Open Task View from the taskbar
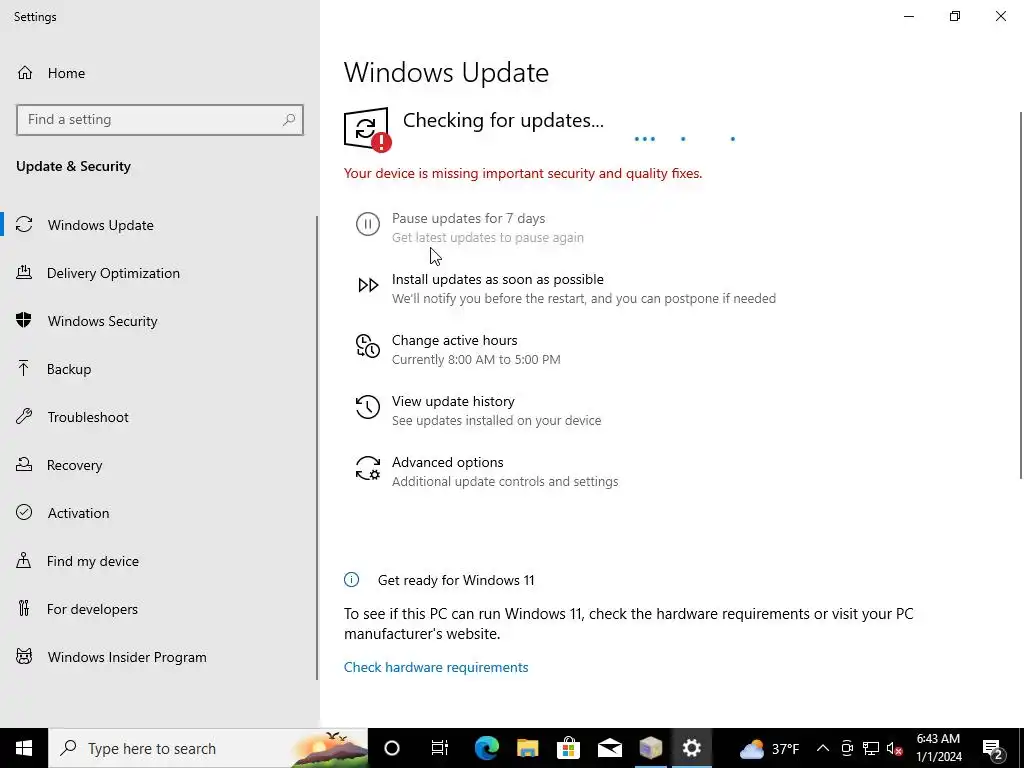This screenshot has height=768, width=1024. 440,748
